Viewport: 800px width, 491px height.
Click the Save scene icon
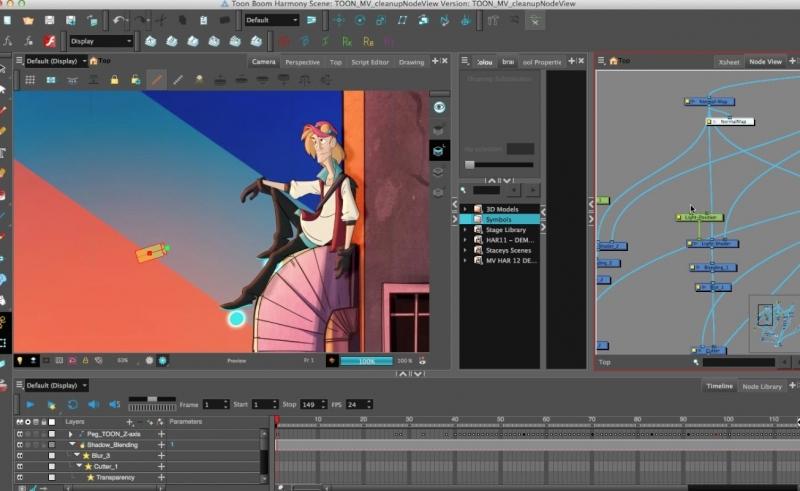tap(49, 20)
